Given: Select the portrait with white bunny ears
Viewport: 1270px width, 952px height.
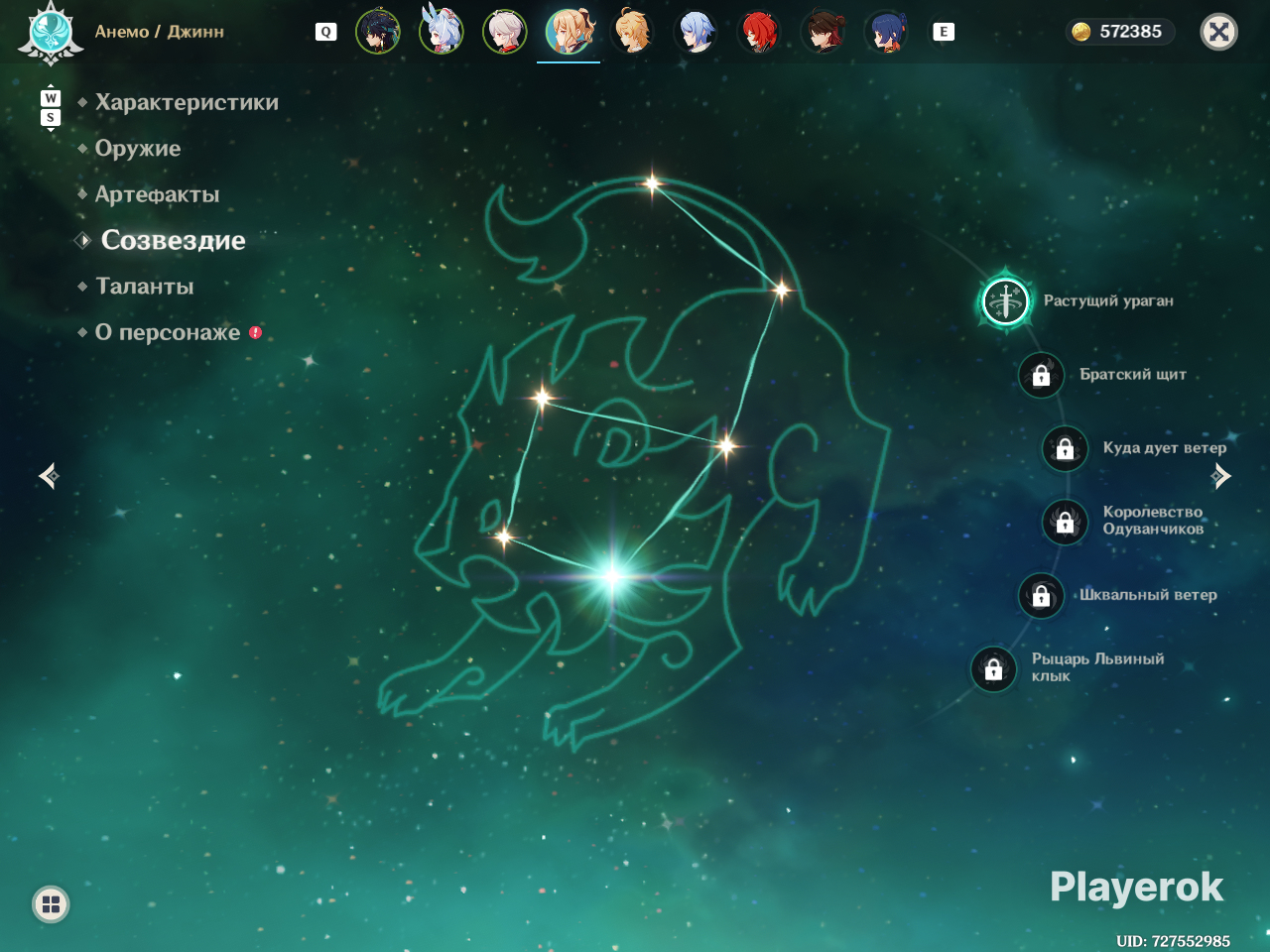Looking at the screenshot, I should pyautogui.click(x=442, y=32).
